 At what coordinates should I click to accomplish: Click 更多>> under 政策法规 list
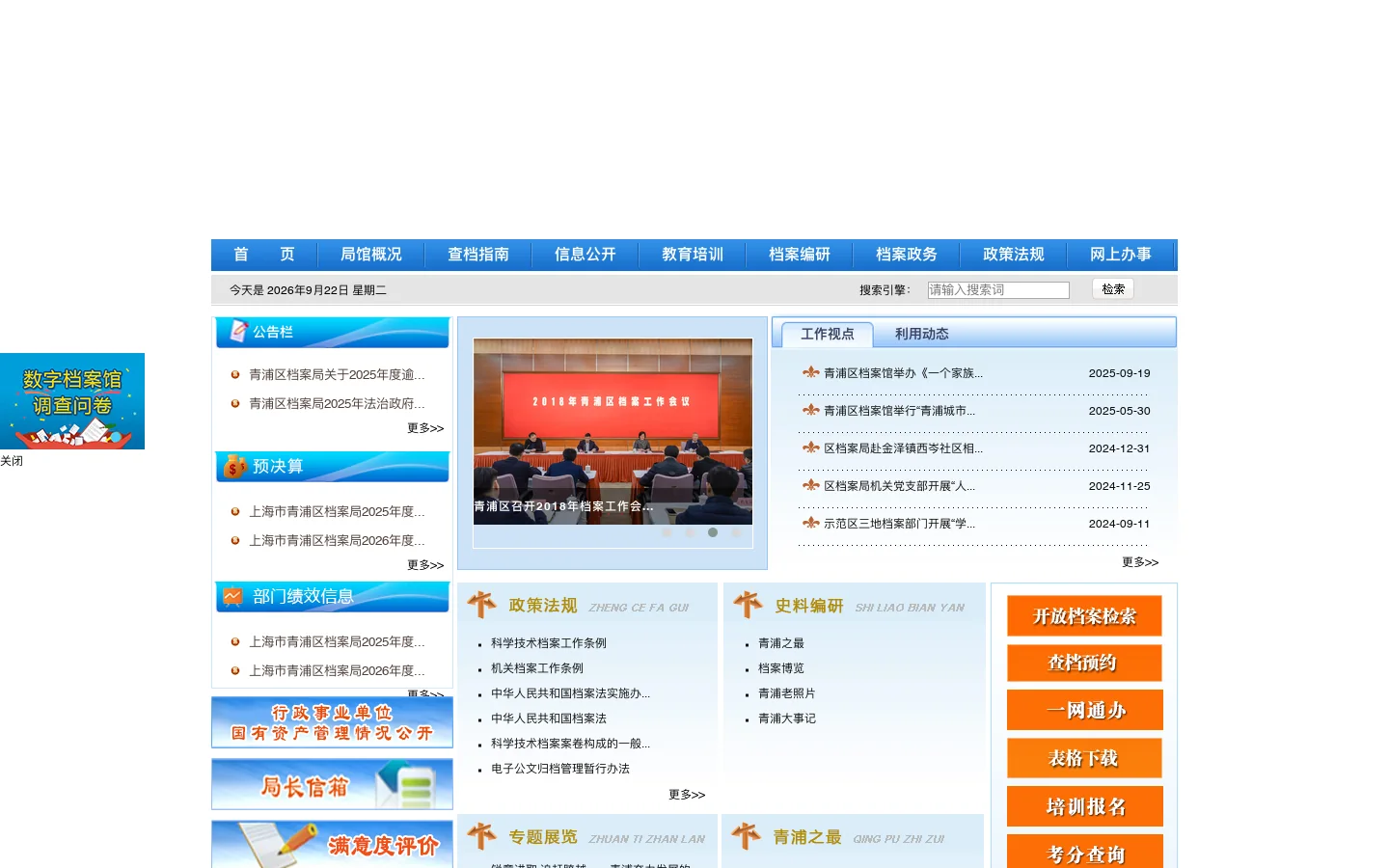(x=687, y=795)
